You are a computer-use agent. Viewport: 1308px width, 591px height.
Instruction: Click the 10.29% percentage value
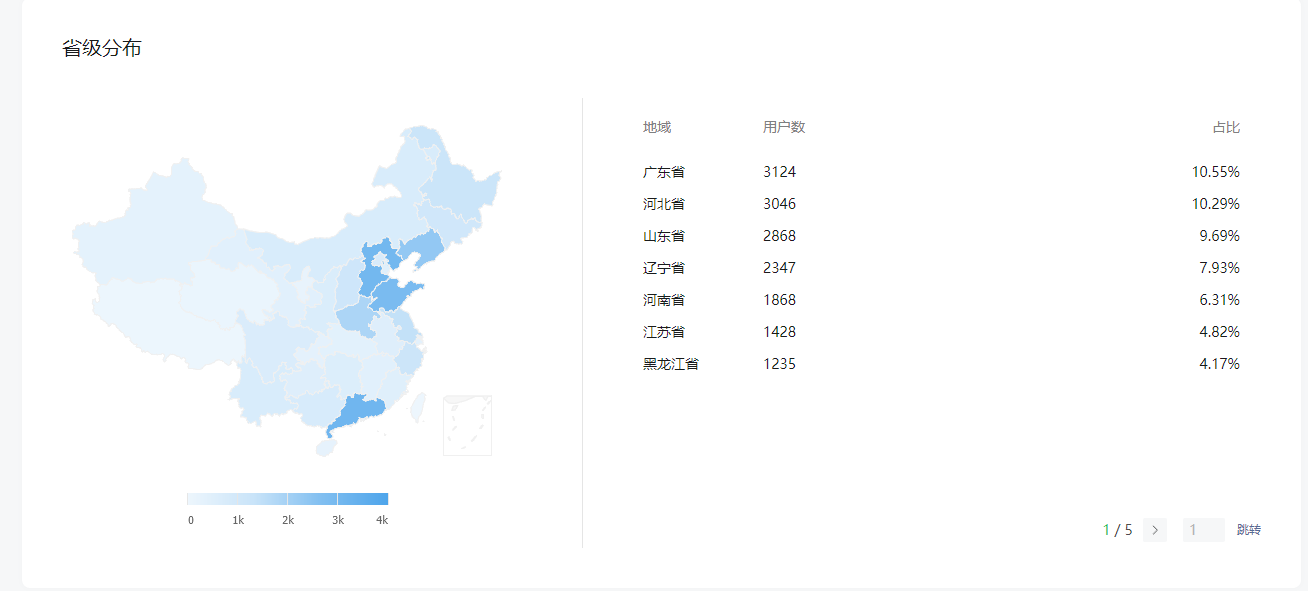click(1216, 204)
